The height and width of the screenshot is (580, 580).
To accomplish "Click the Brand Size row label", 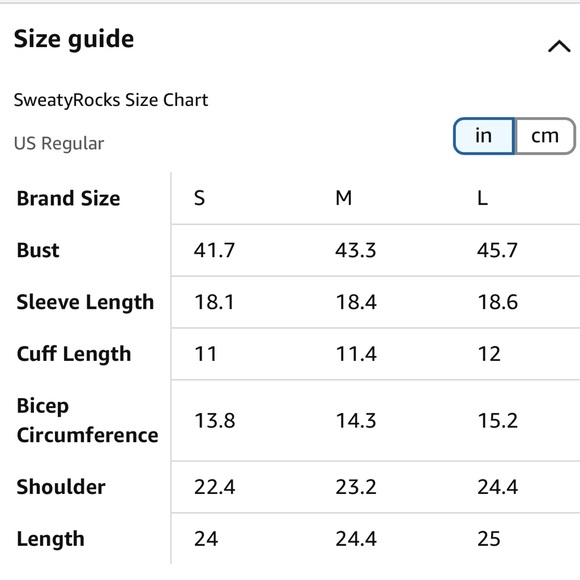I will click(x=68, y=198).
